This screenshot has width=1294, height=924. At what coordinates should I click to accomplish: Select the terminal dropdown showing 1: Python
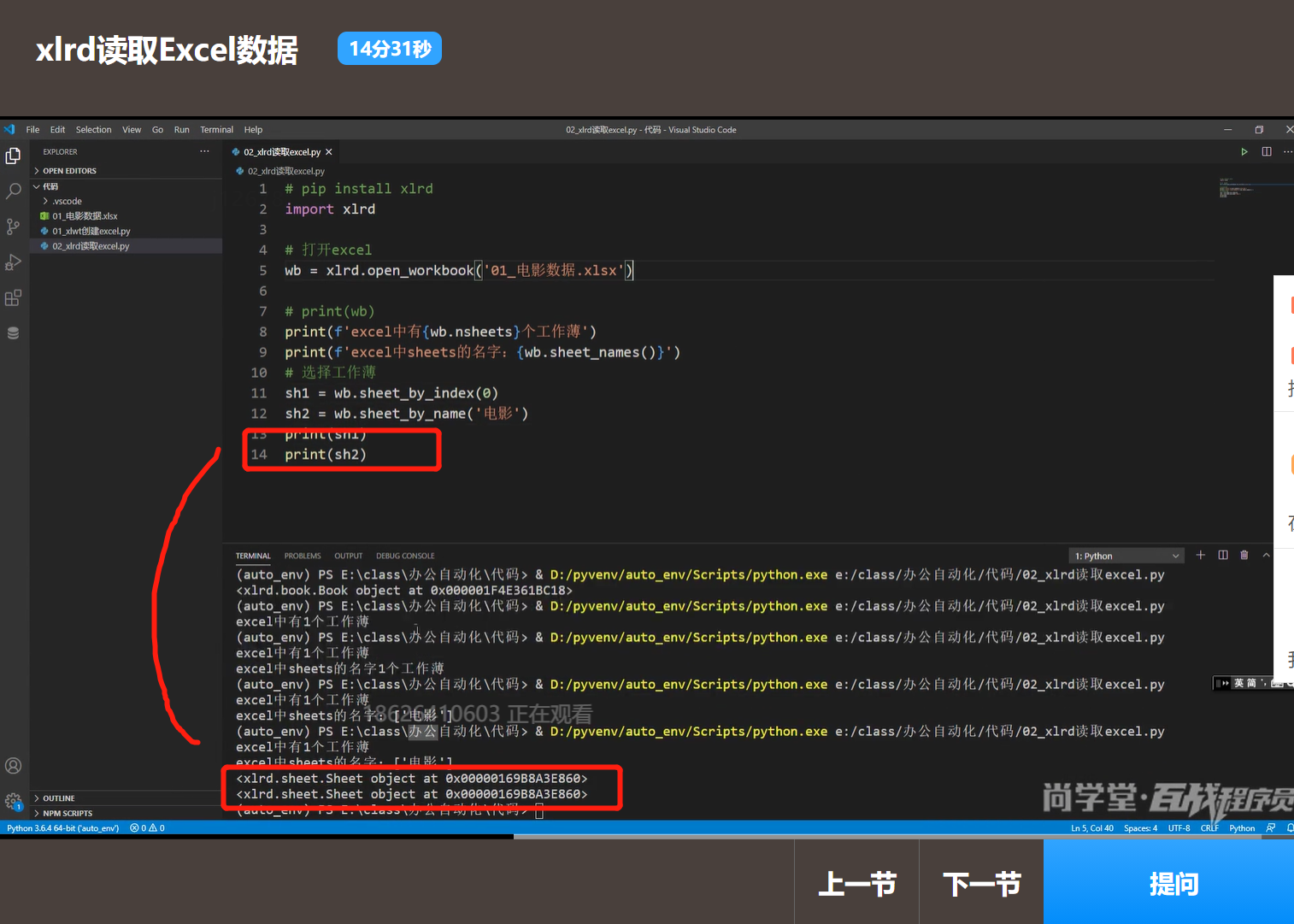(x=1126, y=556)
